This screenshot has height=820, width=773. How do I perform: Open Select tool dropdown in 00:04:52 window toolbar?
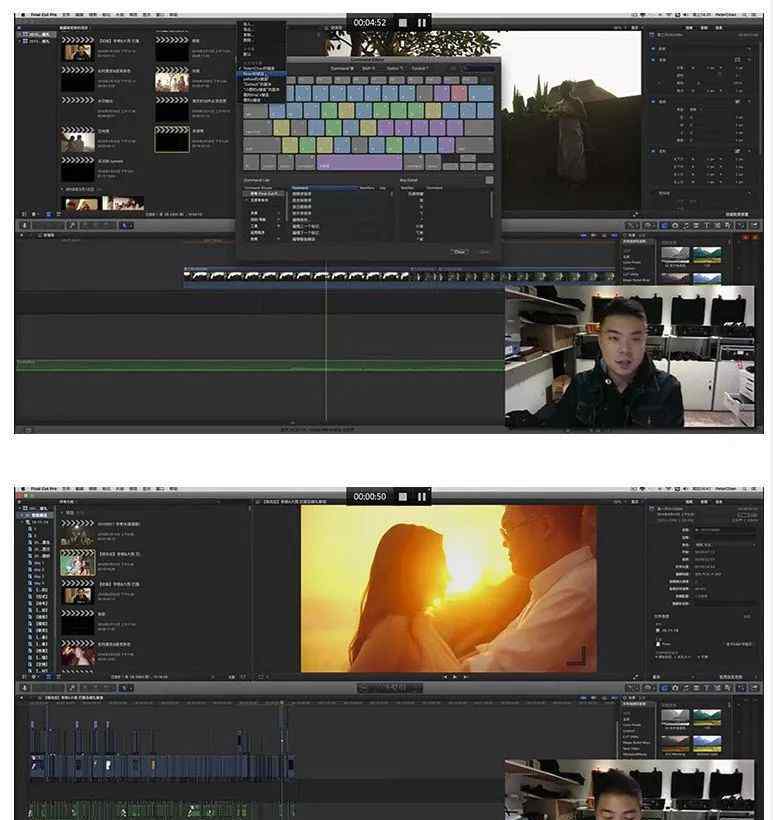pyautogui.click(x=126, y=225)
